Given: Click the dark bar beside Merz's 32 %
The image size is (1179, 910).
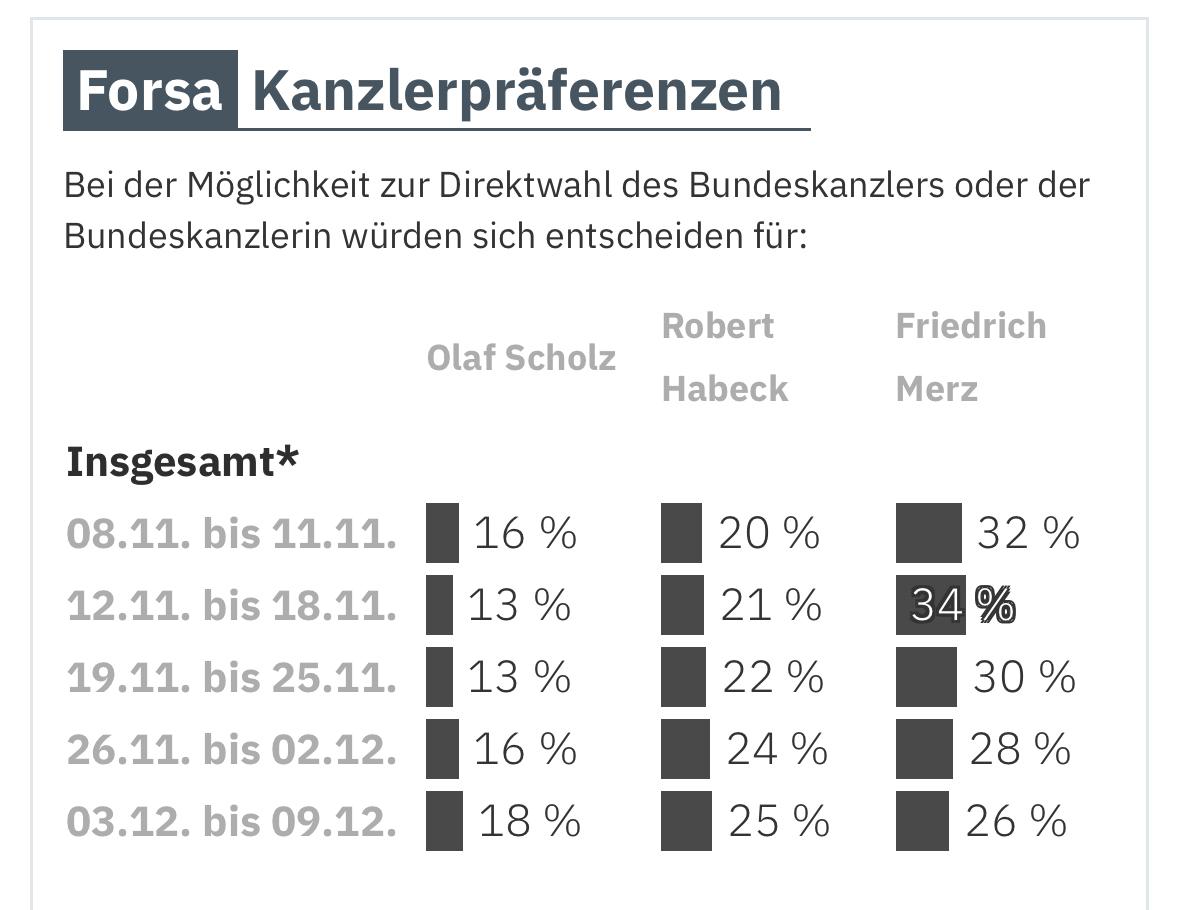Looking at the screenshot, I should point(928,533).
